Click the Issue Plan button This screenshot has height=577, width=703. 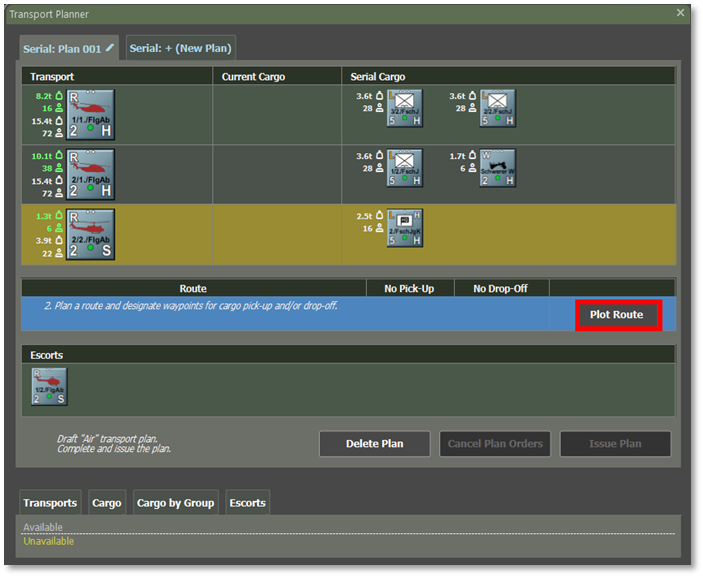coord(615,444)
